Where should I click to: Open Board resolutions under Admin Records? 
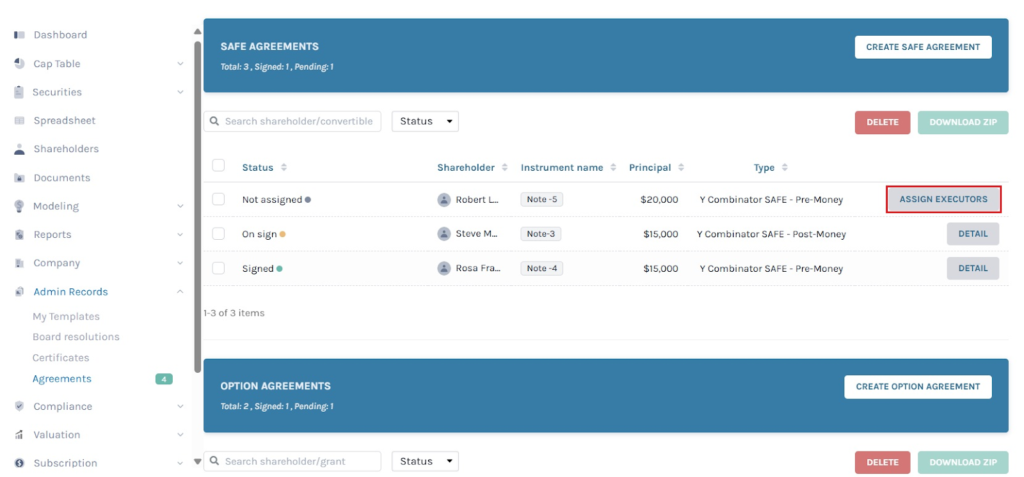[x=76, y=337]
